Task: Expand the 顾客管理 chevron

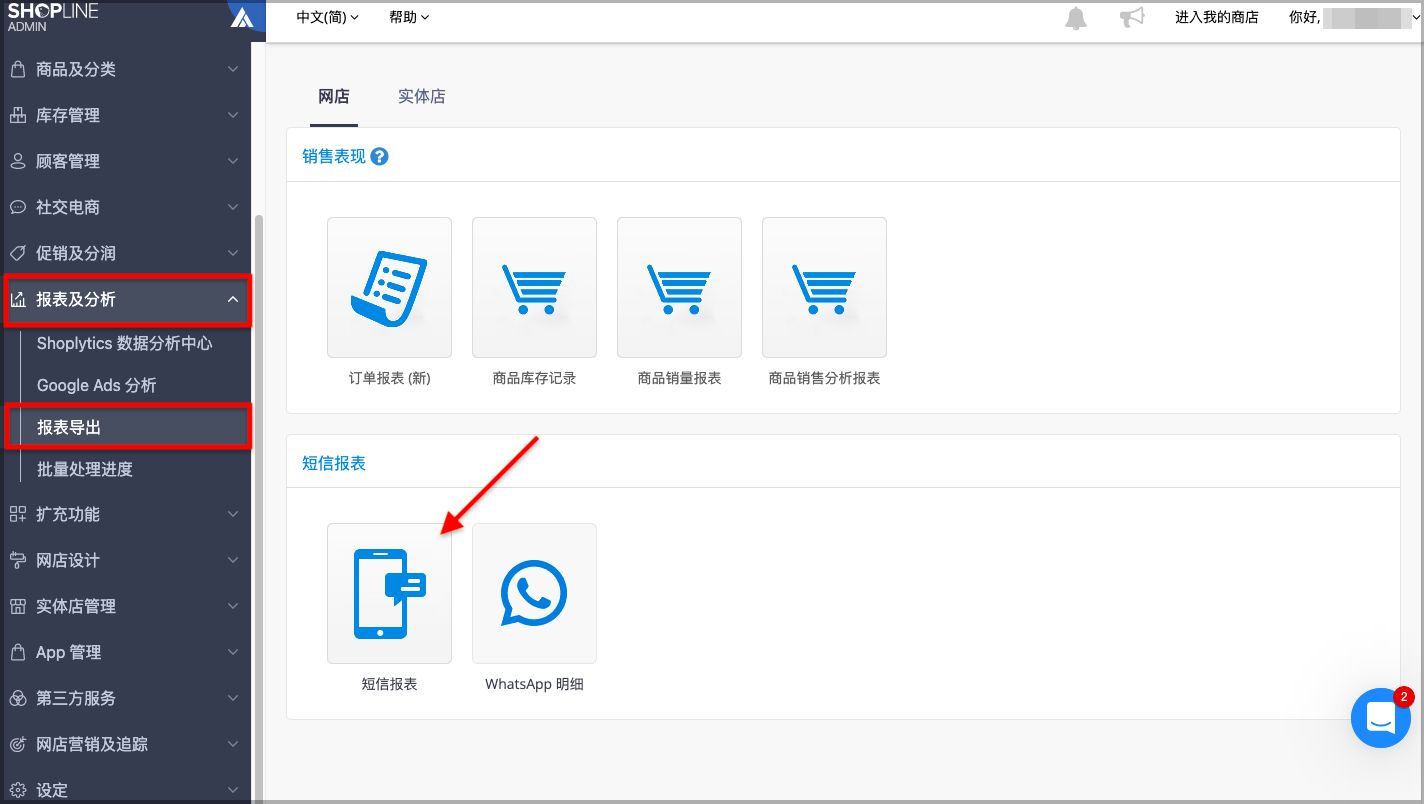Action: [x=233, y=161]
